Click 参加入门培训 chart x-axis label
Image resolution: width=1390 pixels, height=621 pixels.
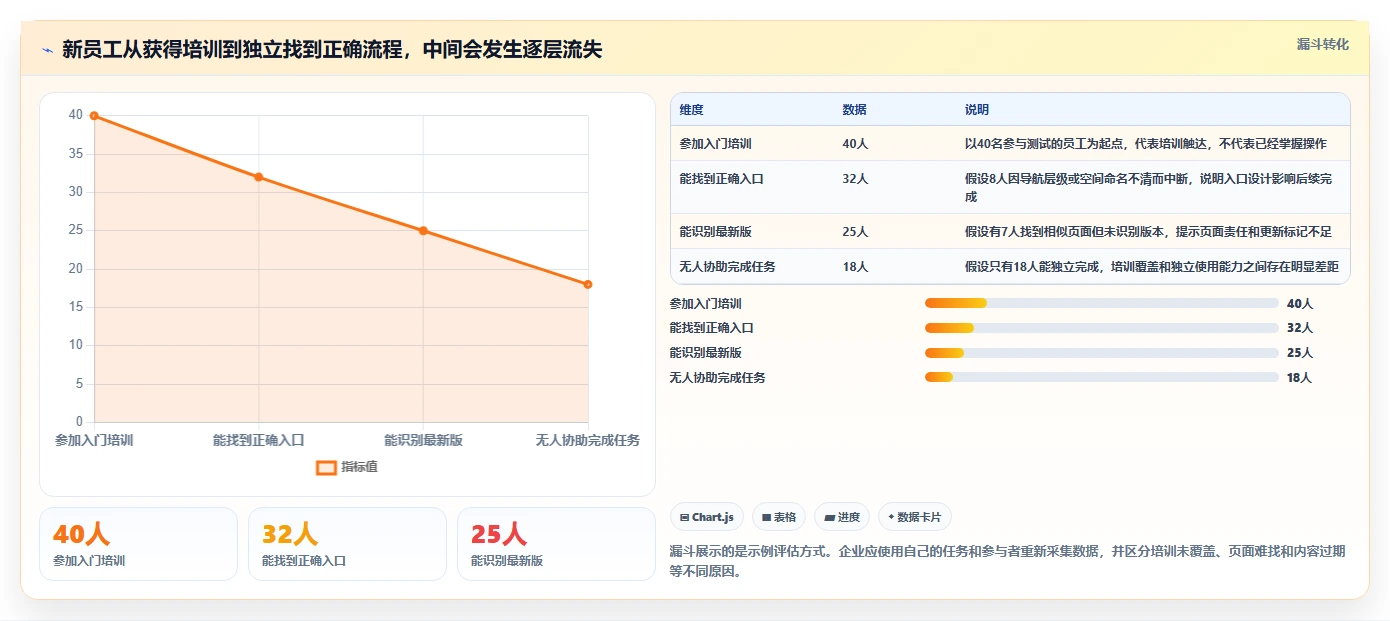pyautogui.click(x=94, y=440)
